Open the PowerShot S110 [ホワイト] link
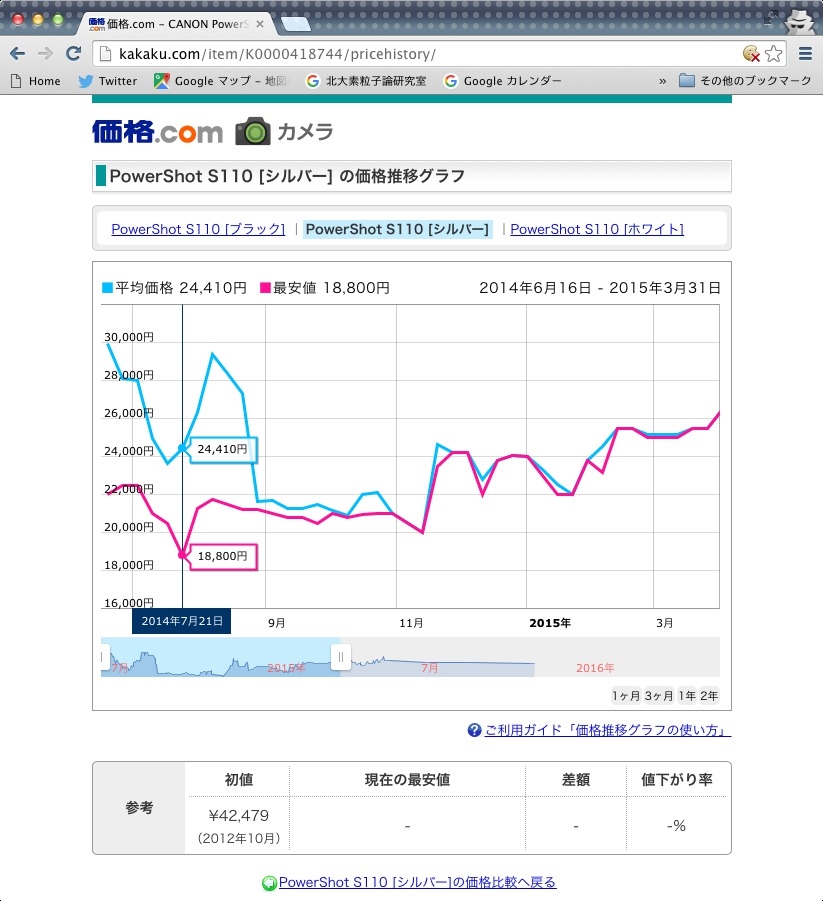This screenshot has width=823, height=901. [597, 229]
